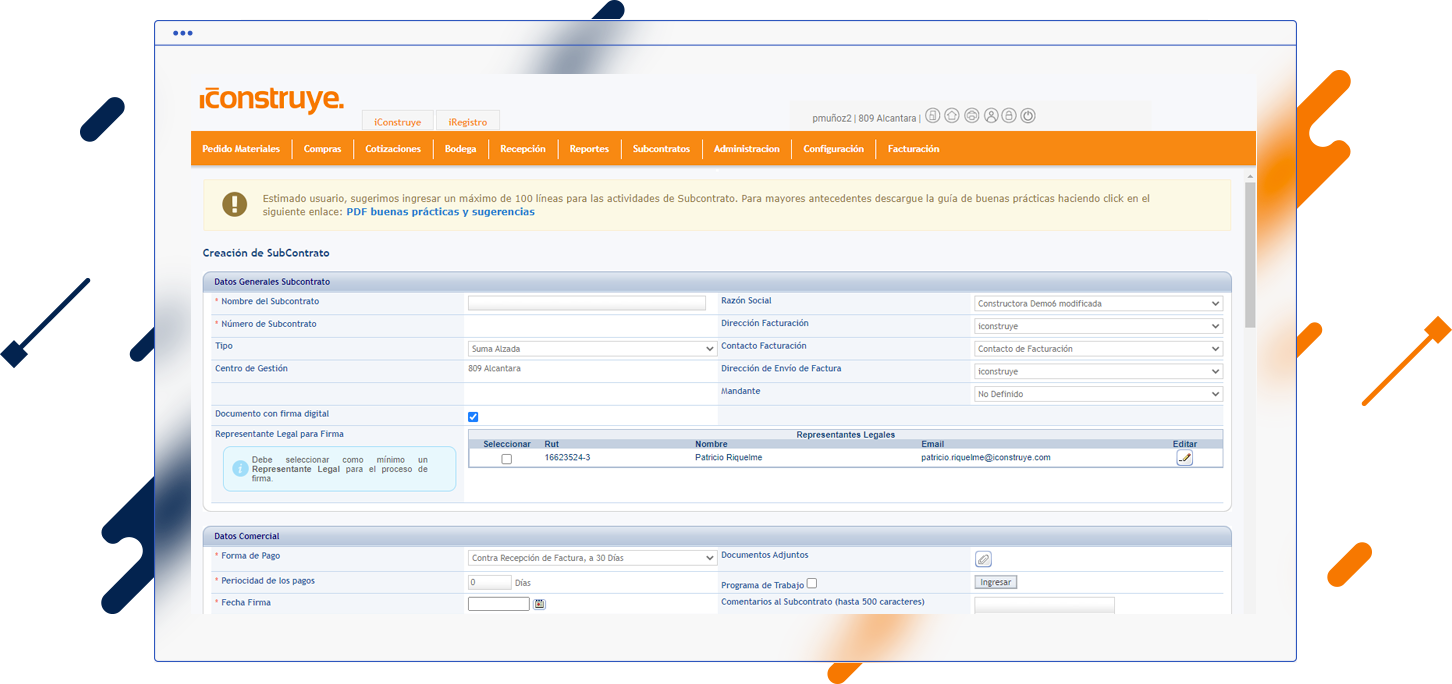Click the user profile icon top right
This screenshot has height=684, width=1452.
click(991, 115)
